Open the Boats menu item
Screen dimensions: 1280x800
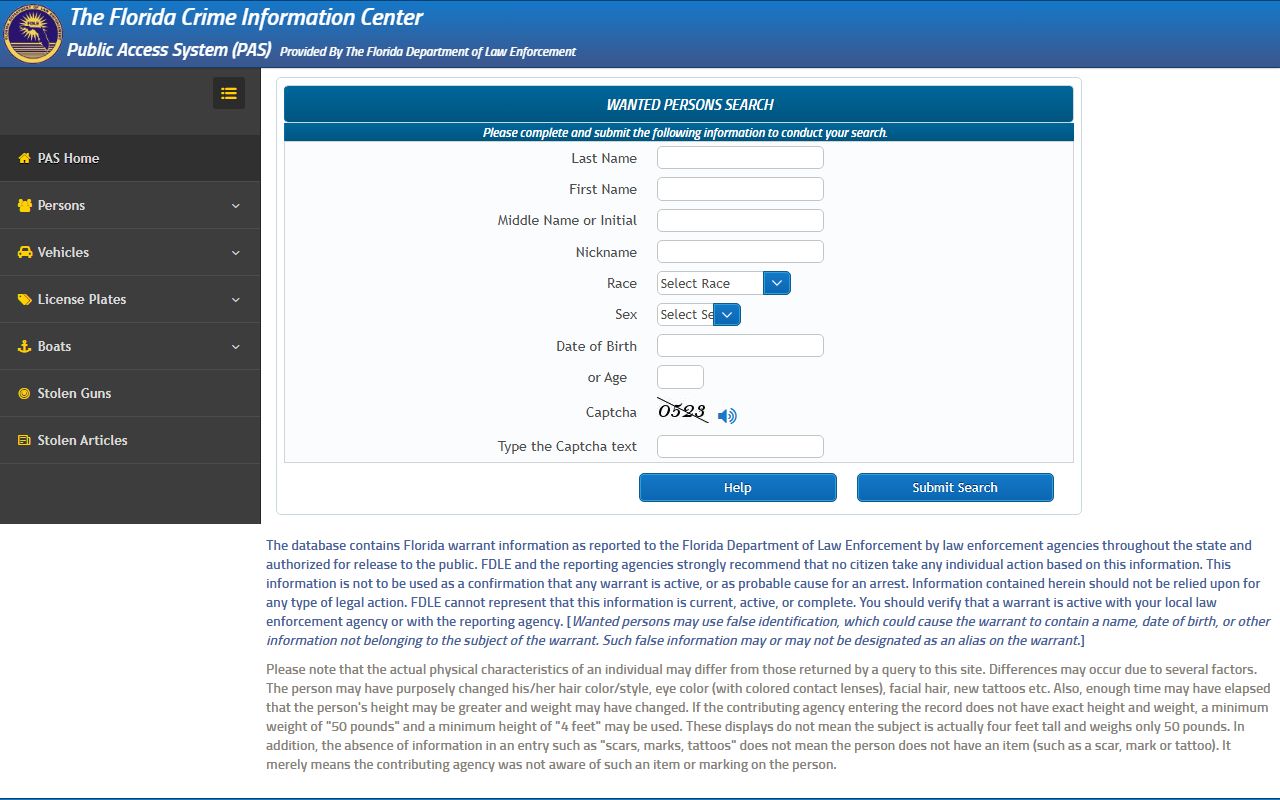point(130,346)
